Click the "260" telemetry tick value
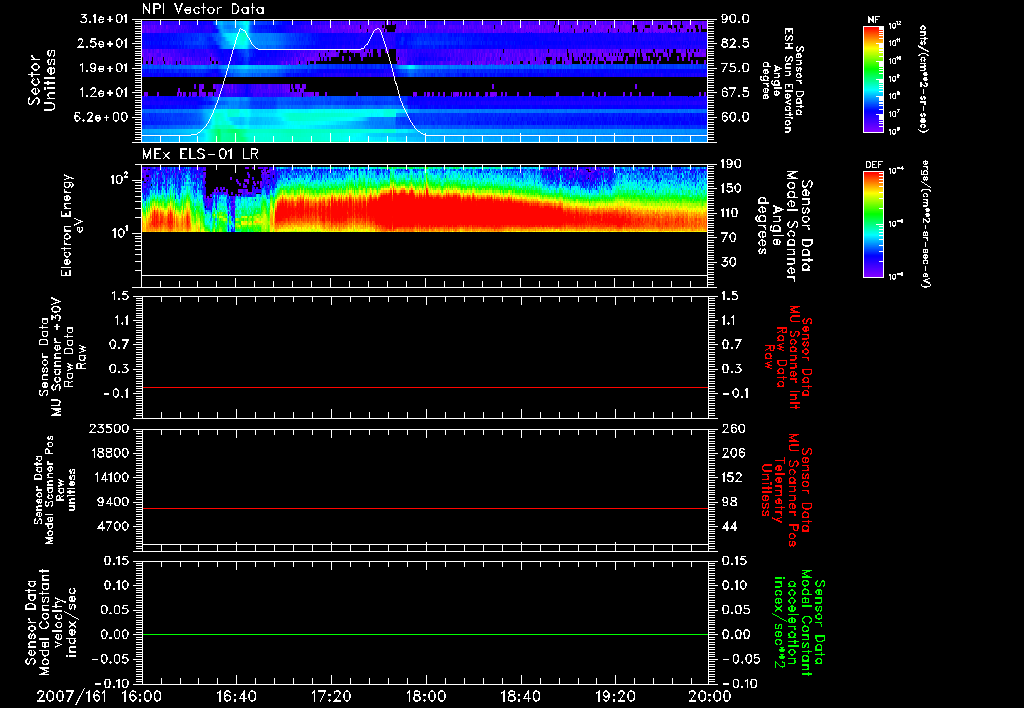Screen dimensions: 1024x708 732,428
